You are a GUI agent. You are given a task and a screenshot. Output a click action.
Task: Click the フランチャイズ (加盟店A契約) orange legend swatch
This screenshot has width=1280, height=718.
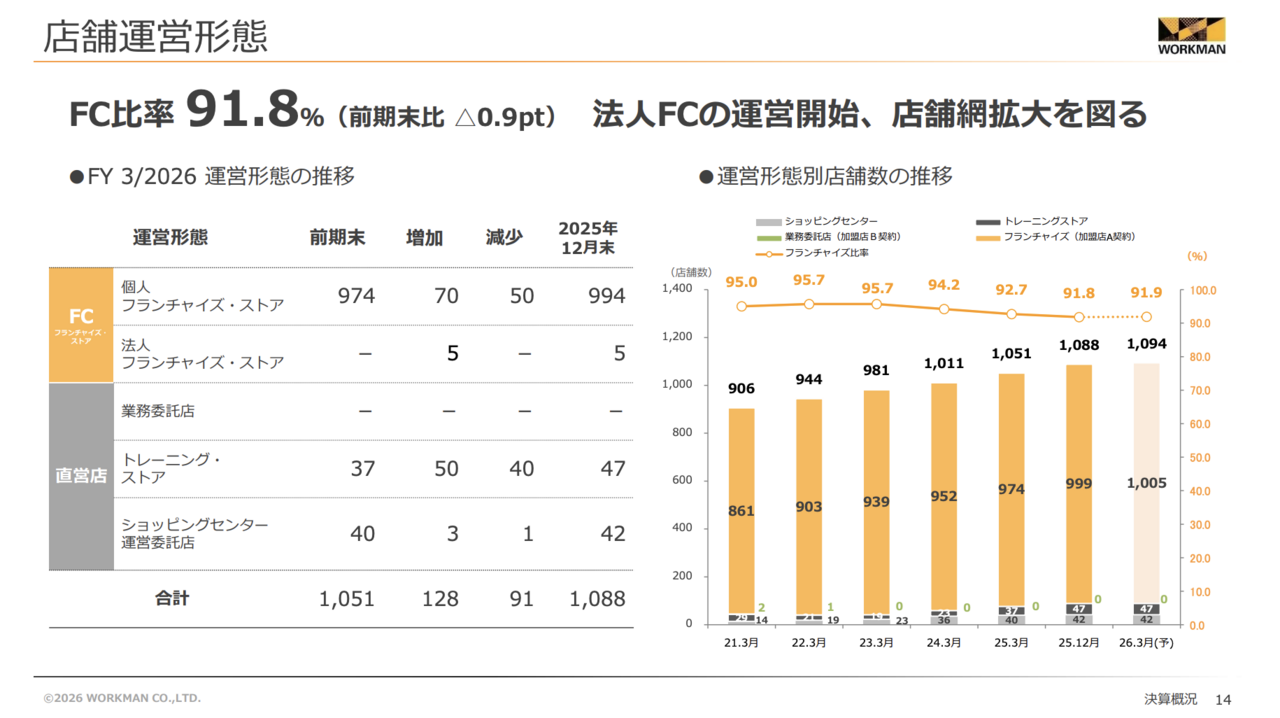point(988,237)
